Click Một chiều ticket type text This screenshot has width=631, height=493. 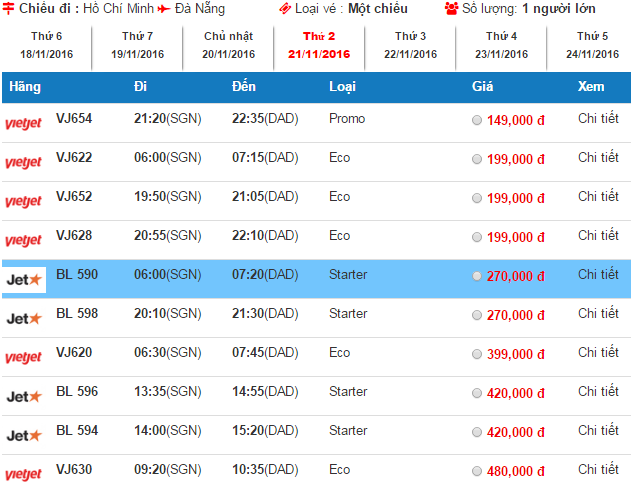(378, 8)
